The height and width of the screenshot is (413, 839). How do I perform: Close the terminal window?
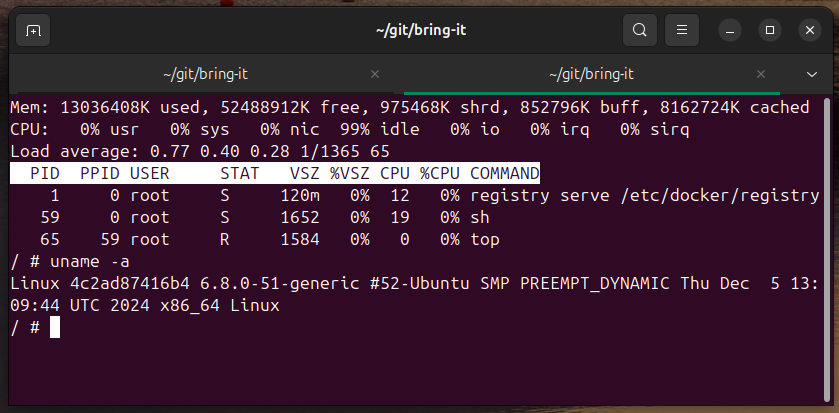point(810,30)
